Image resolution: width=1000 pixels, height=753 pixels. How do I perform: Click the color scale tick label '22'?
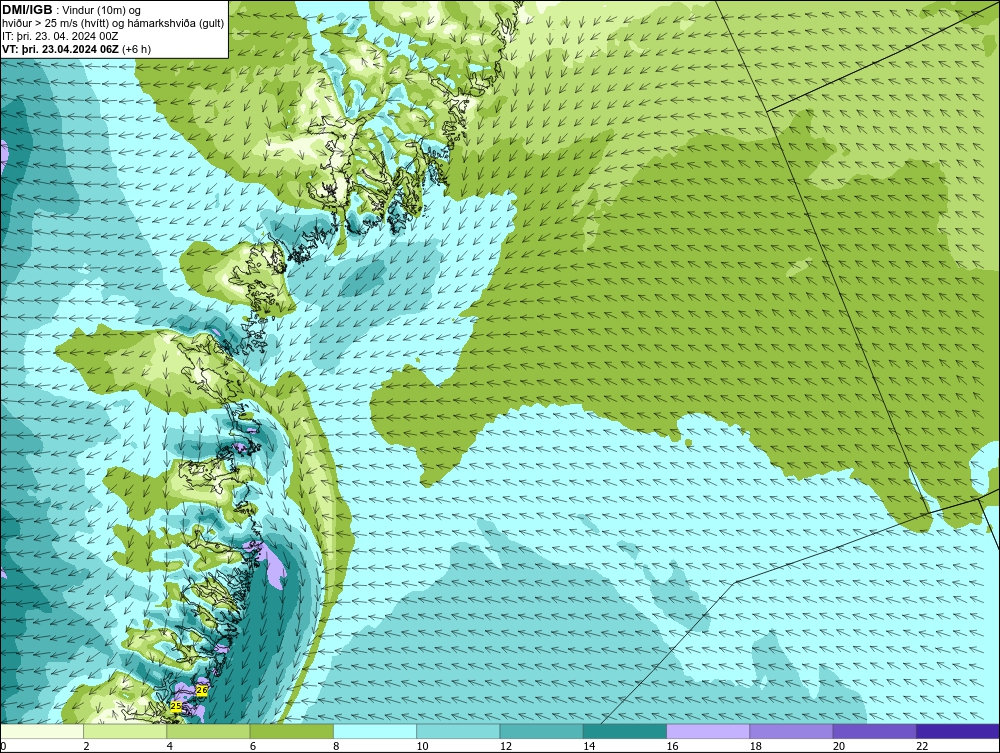pos(922,746)
